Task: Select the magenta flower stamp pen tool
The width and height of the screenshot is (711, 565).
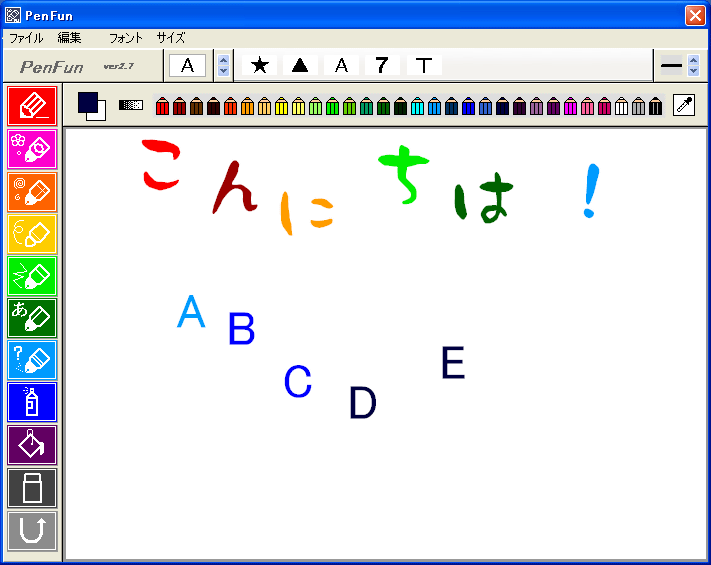Action: (32, 149)
